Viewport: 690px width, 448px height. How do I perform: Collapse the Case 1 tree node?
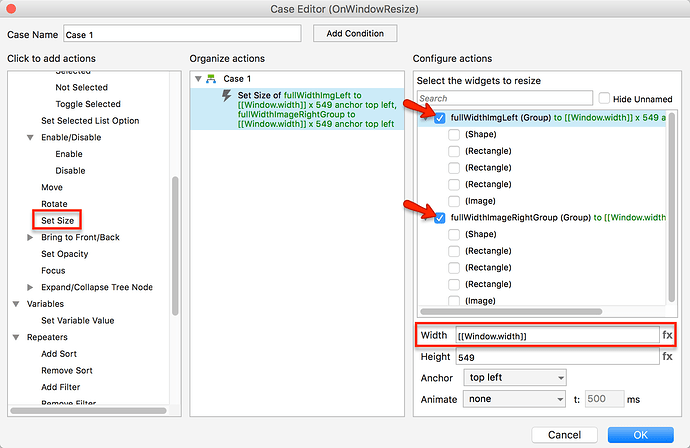(x=199, y=79)
